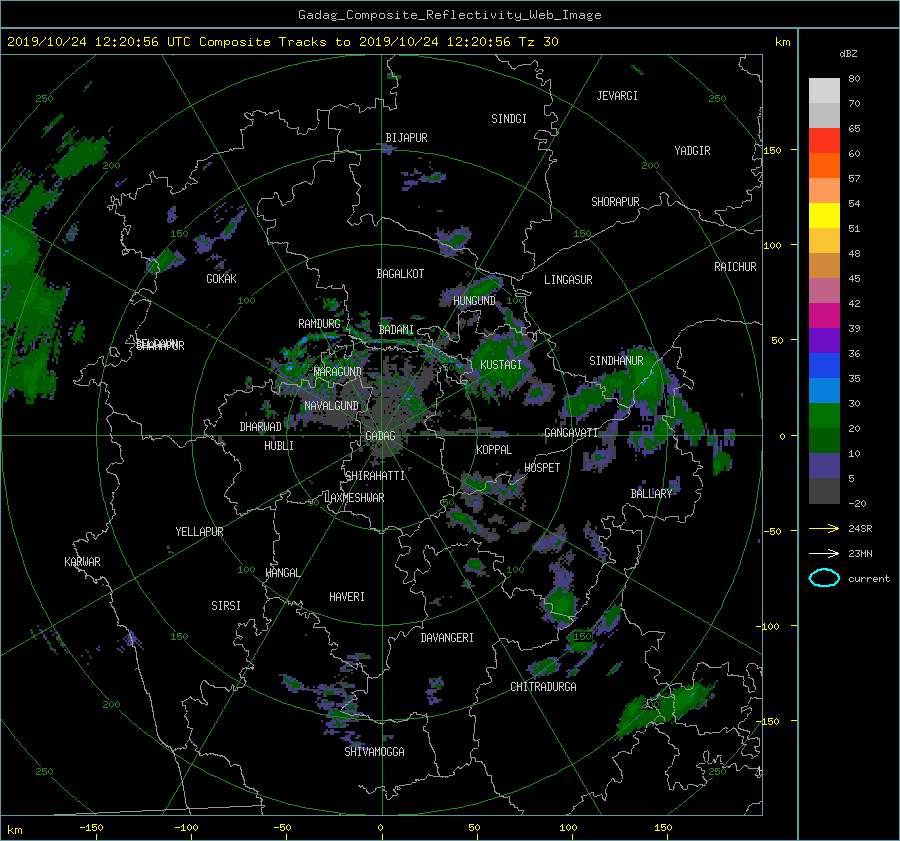
Task: Click the current legend label
Action: (868, 579)
